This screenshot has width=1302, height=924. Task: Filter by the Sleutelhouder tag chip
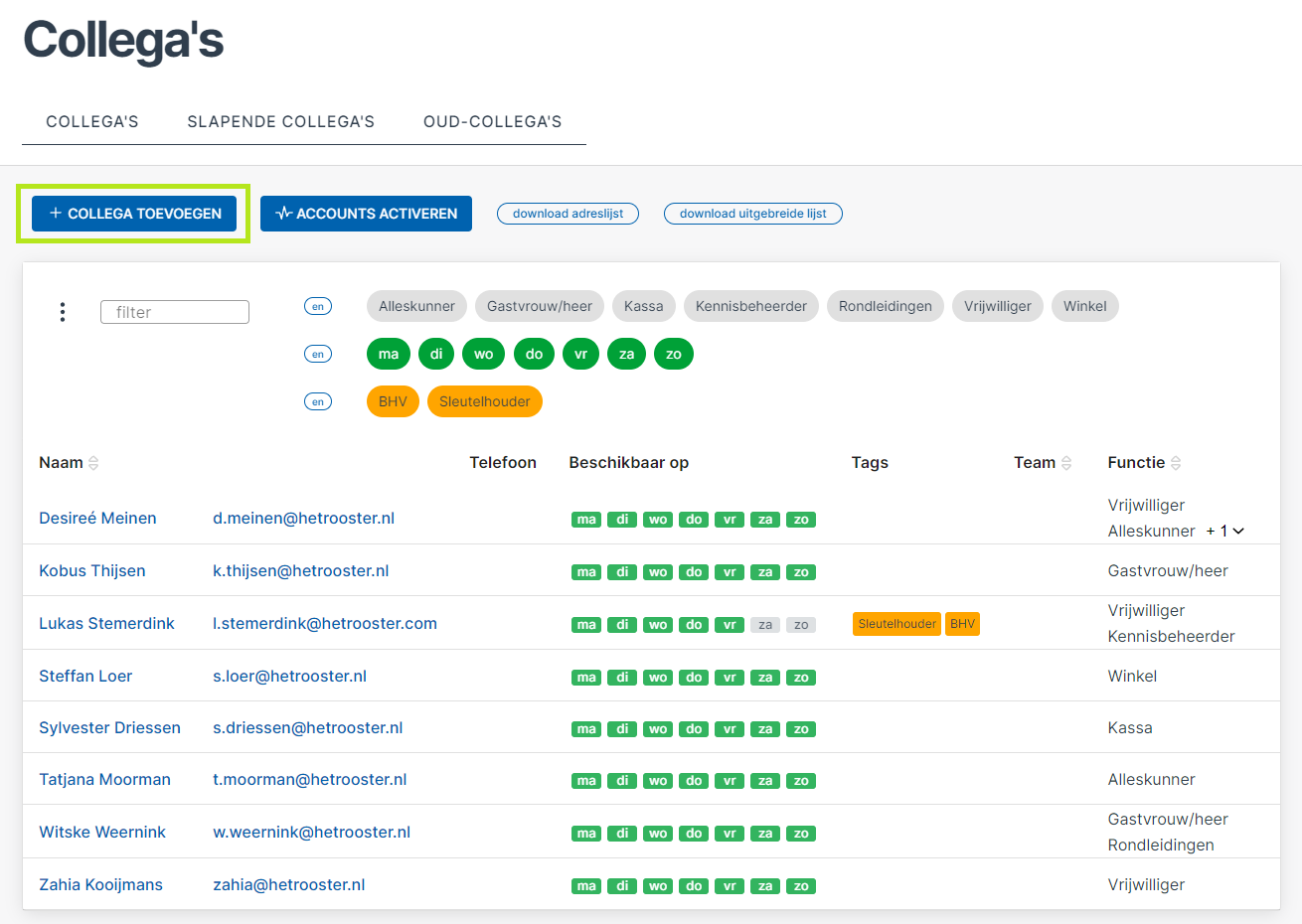[485, 401]
